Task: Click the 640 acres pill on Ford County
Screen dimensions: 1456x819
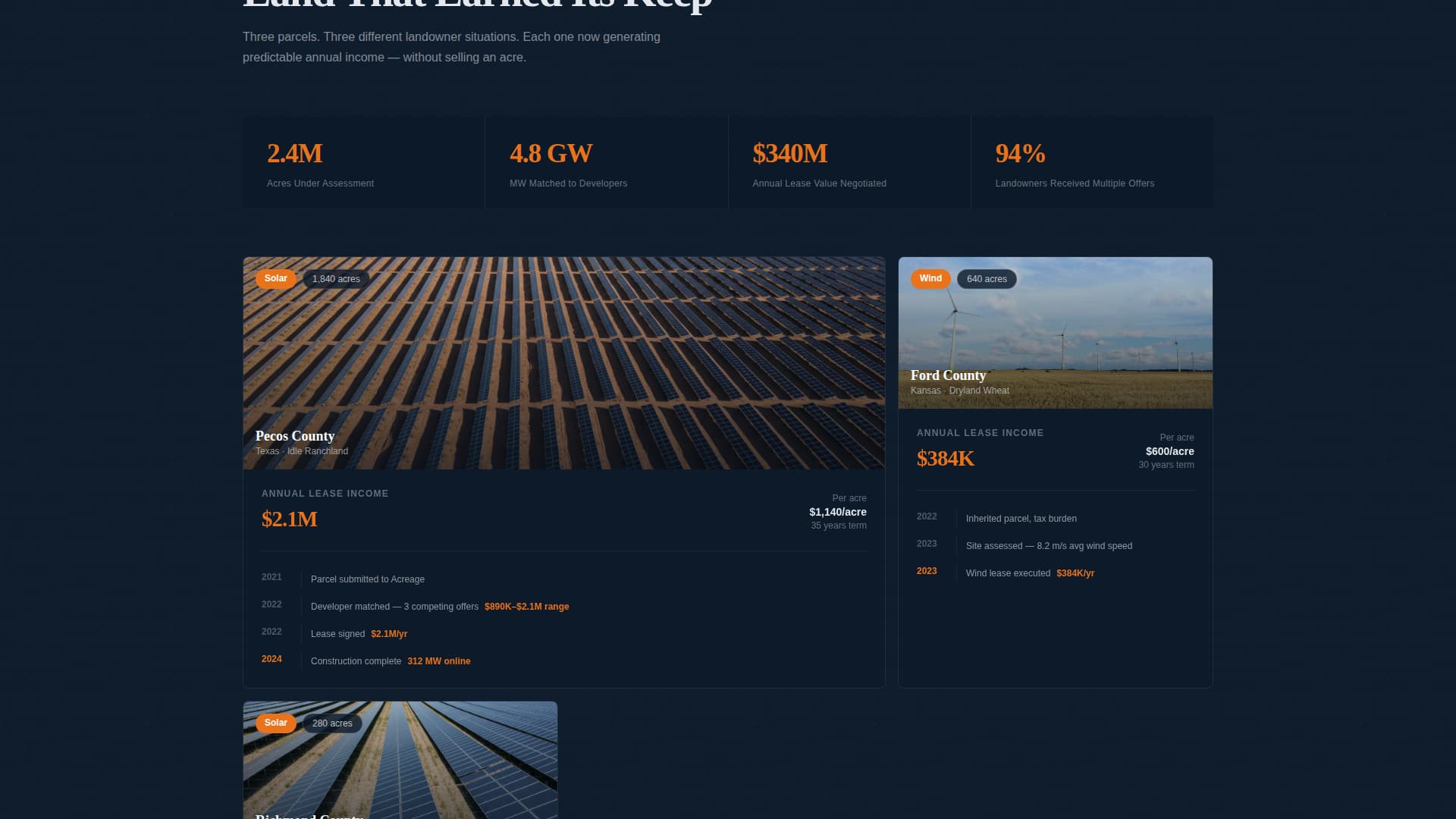Action: [x=987, y=279]
